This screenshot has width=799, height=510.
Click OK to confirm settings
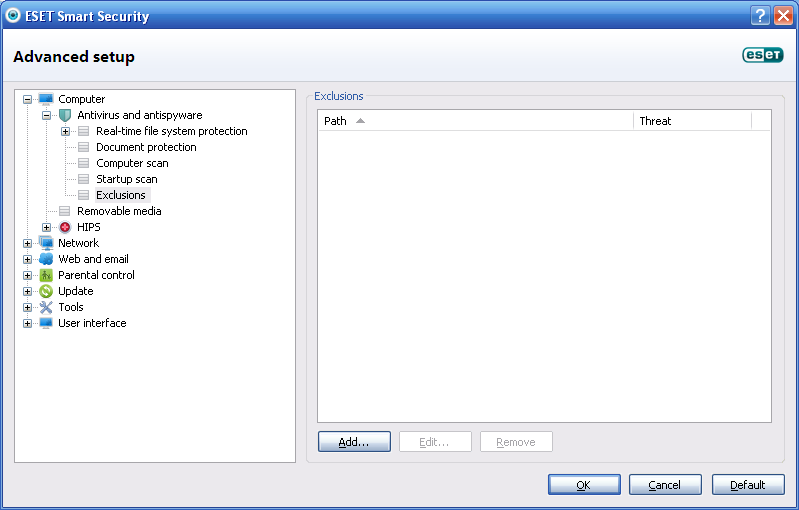584,485
